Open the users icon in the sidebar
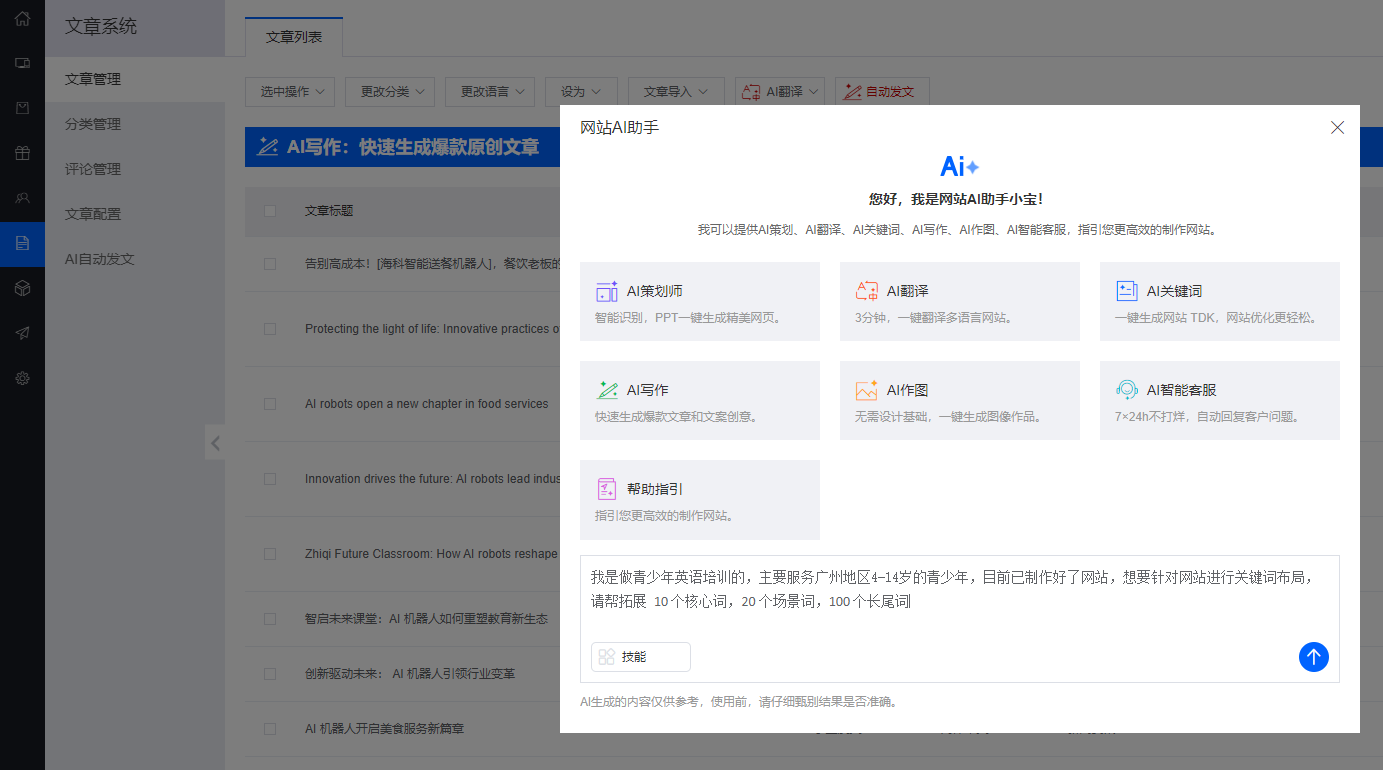The image size is (1383, 770). pyautogui.click(x=22, y=198)
